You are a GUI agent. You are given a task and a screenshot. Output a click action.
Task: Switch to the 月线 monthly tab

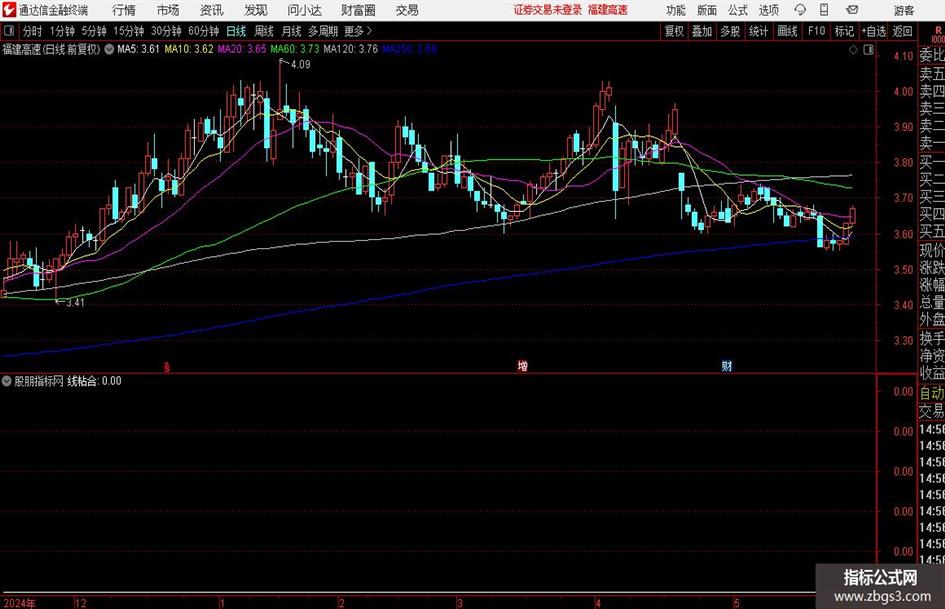(292, 31)
